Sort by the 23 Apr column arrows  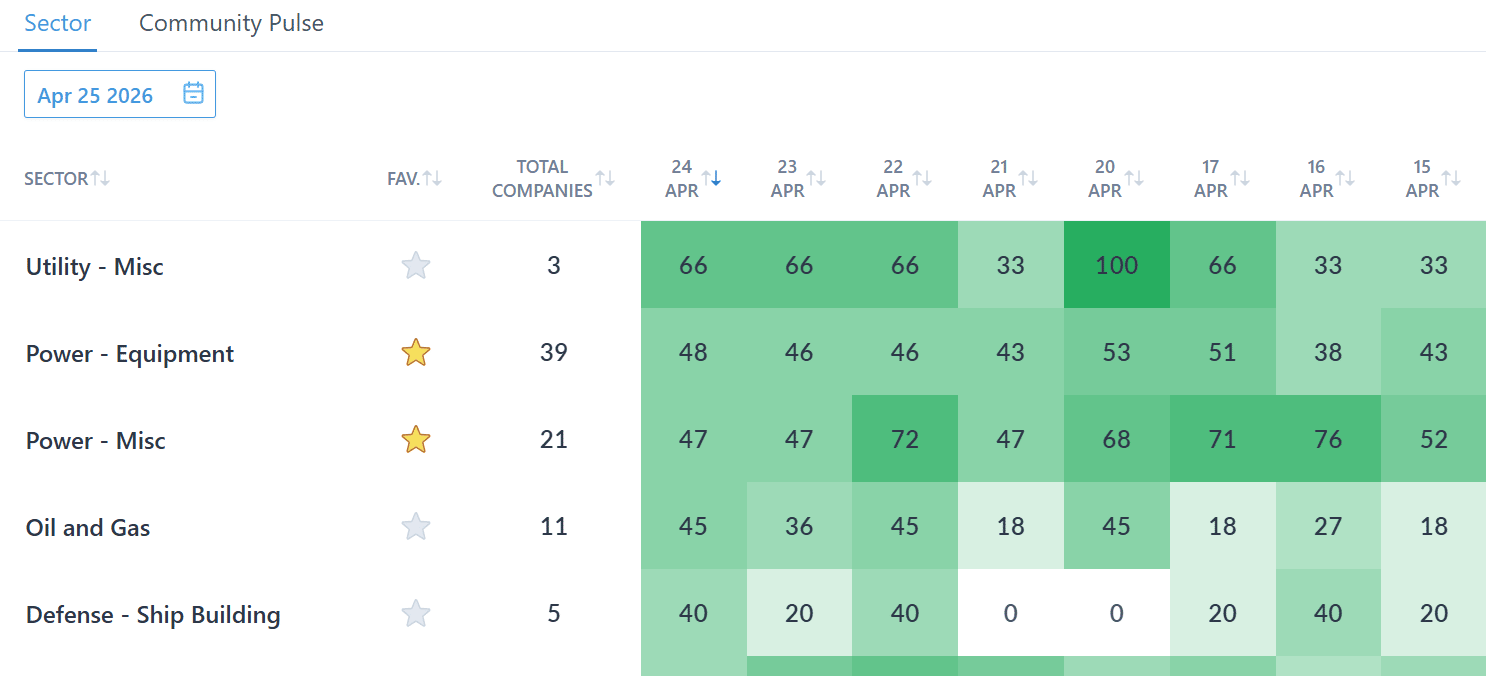(816, 179)
